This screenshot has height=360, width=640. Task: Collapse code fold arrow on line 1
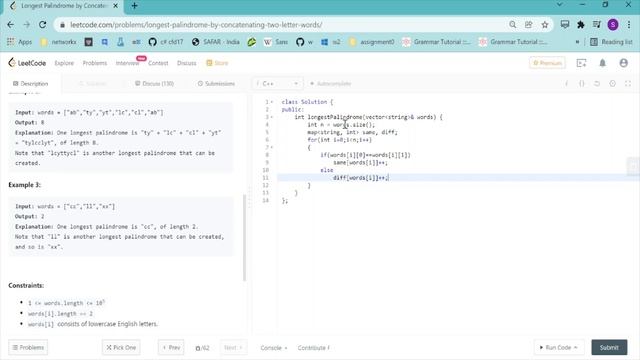[272, 102]
